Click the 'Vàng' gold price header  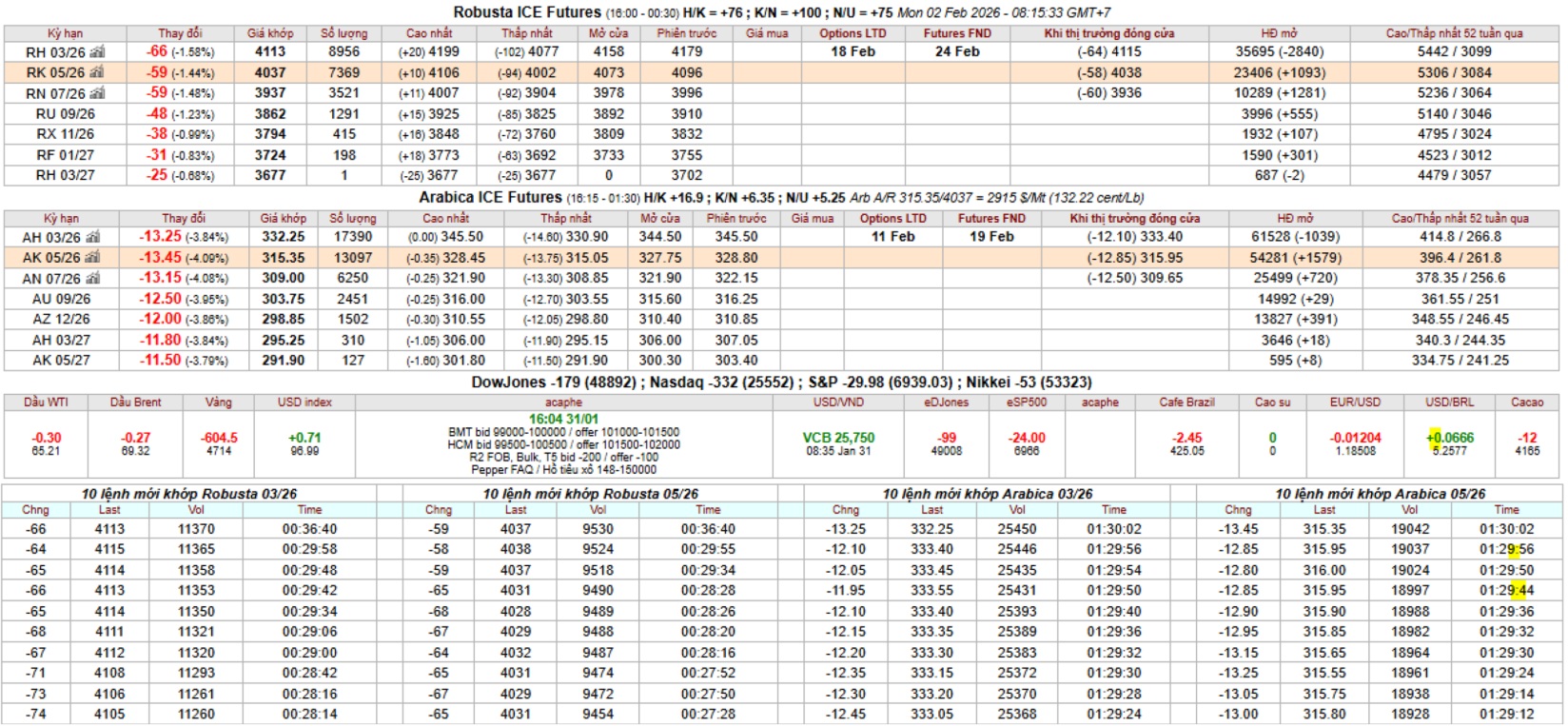tap(219, 402)
